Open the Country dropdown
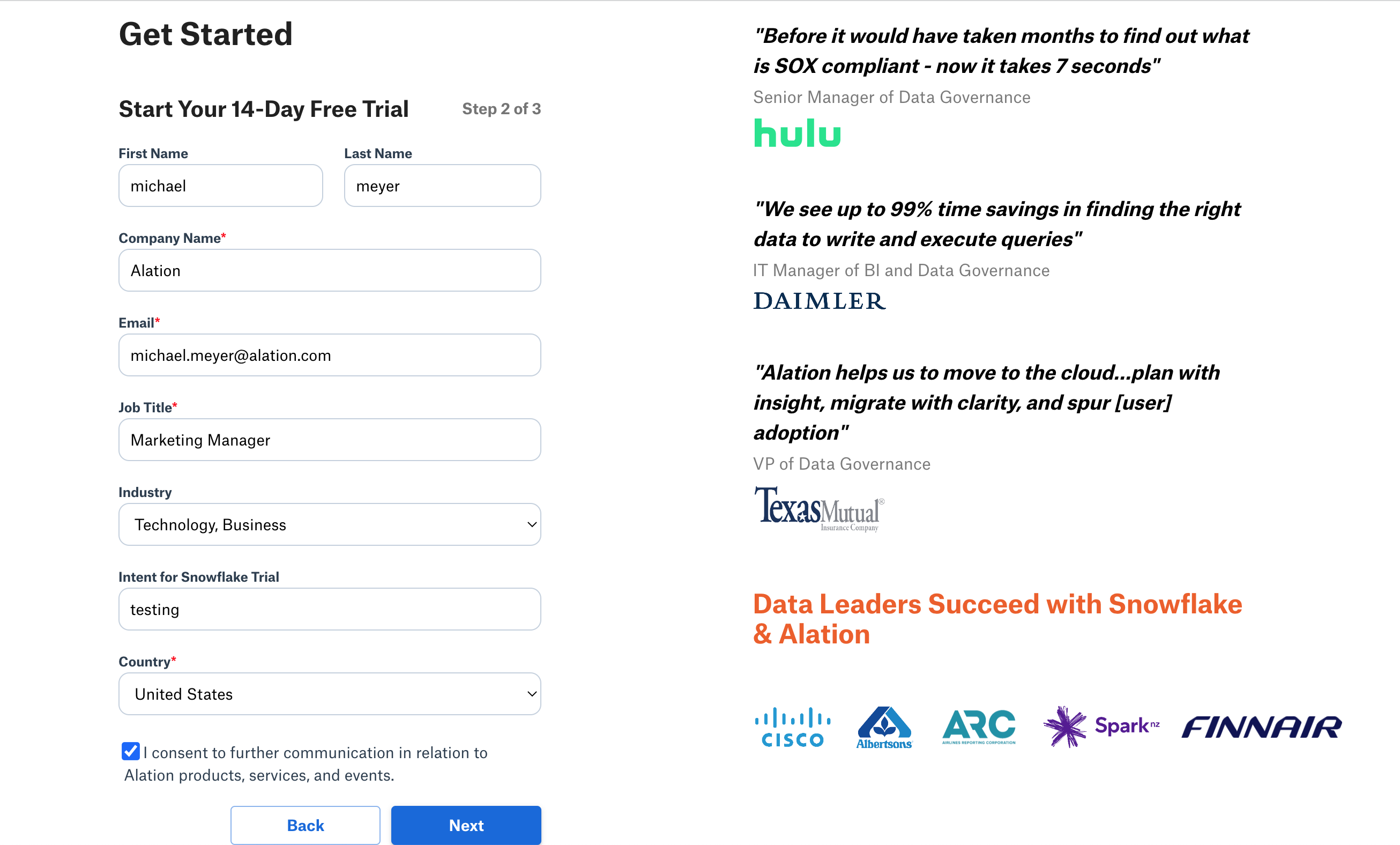The image size is (1400, 845). pos(330,694)
